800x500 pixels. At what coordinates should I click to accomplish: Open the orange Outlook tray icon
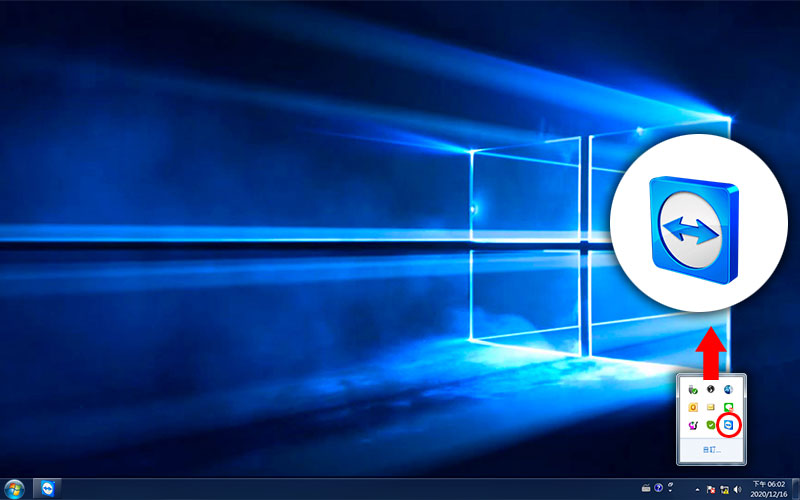(693, 407)
